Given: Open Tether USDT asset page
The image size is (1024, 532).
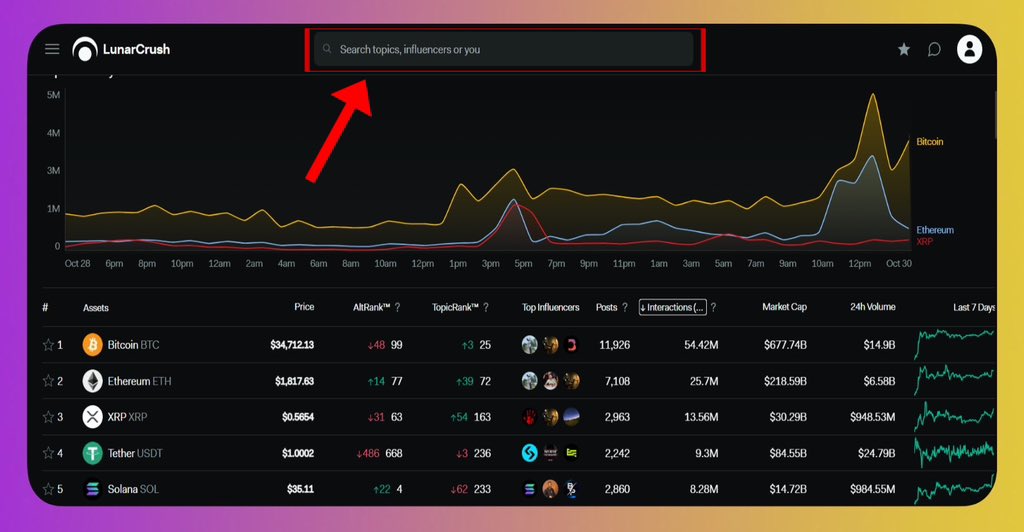Looking at the screenshot, I should (x=135, y=453).
